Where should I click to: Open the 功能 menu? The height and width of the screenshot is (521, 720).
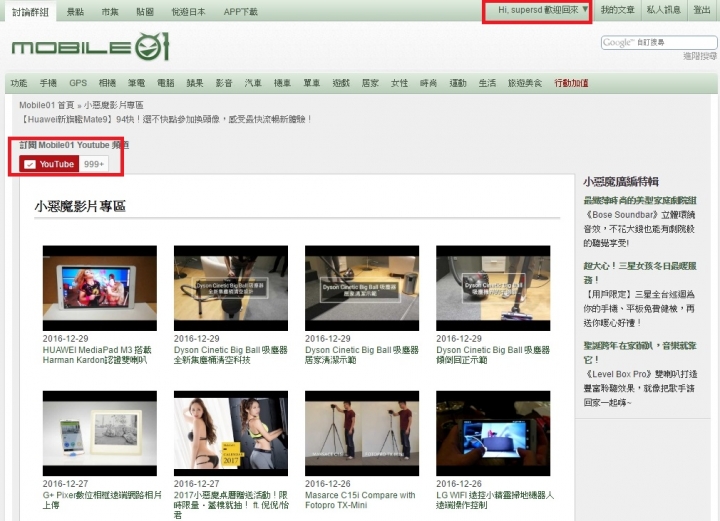19,83
